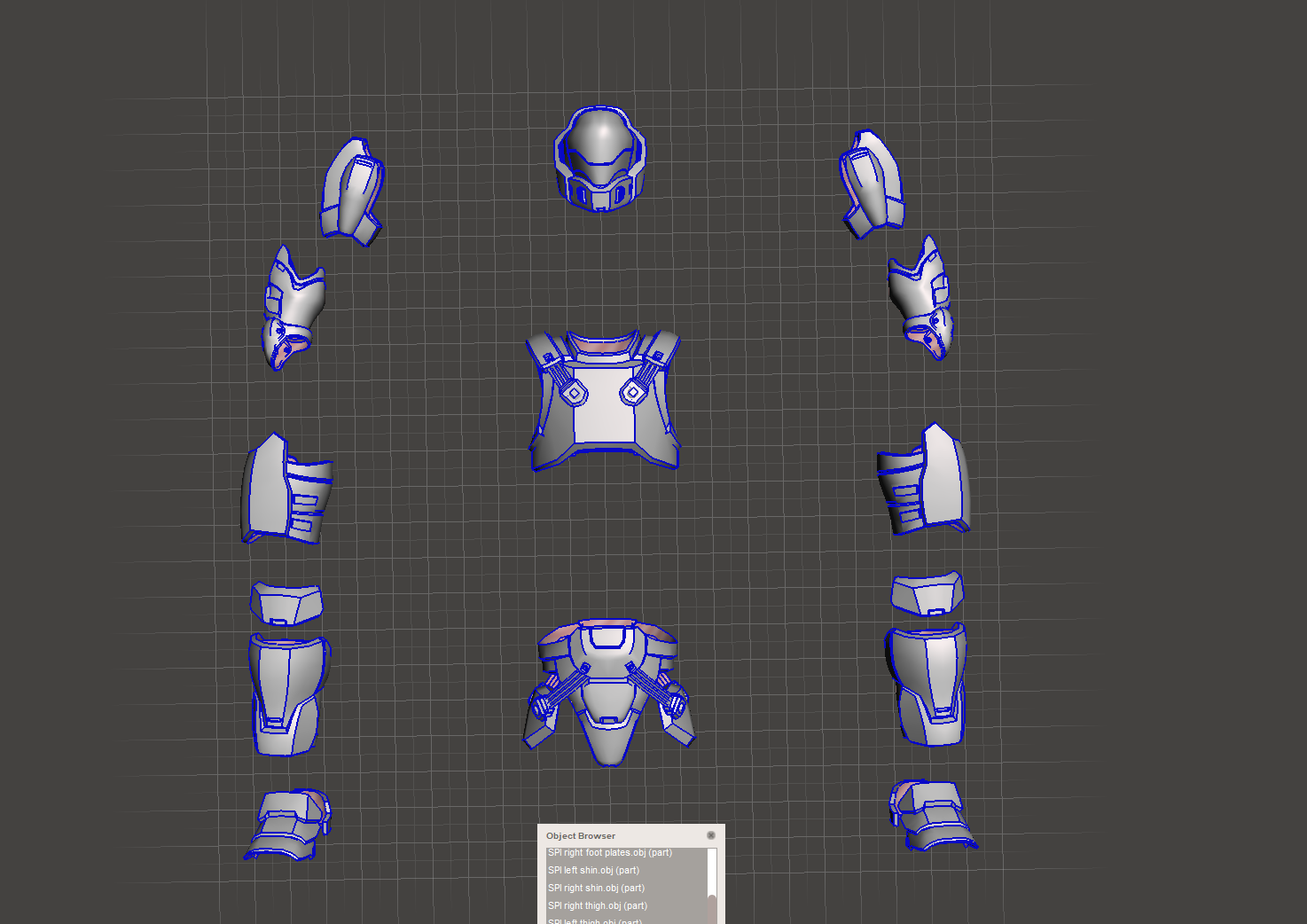Select the shoulder armor piece on the viewport's left side
Screen dimensions: 1307x924
click(x=352, y=191)
